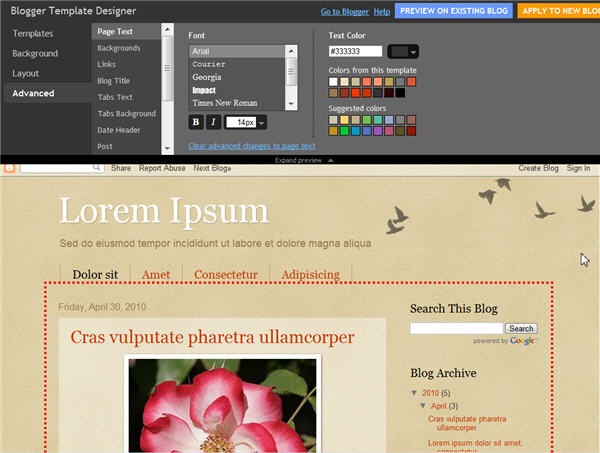Screen dimensions: 600x453
Task: Open the Adipisicing blog tab
Action: (x=311, y=274)
